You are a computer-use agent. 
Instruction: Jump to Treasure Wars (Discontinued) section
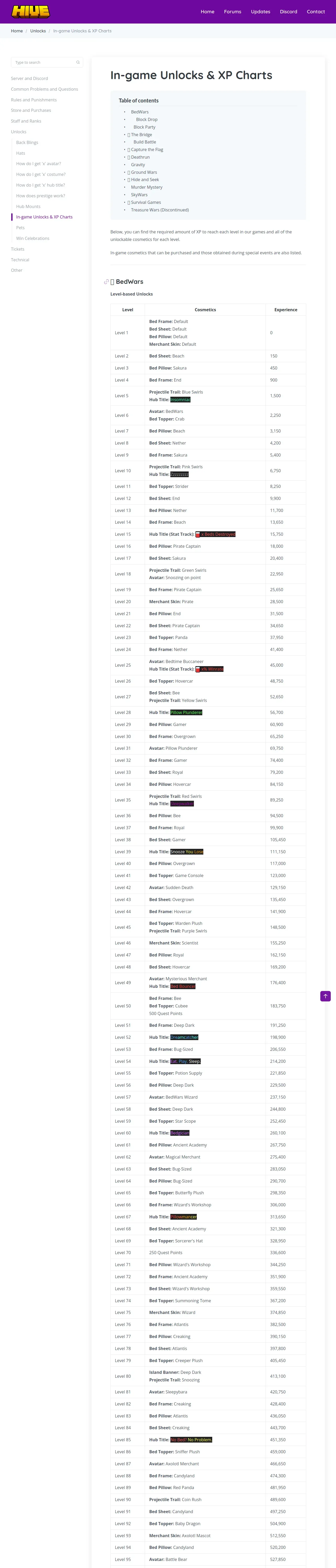(160, 210)
